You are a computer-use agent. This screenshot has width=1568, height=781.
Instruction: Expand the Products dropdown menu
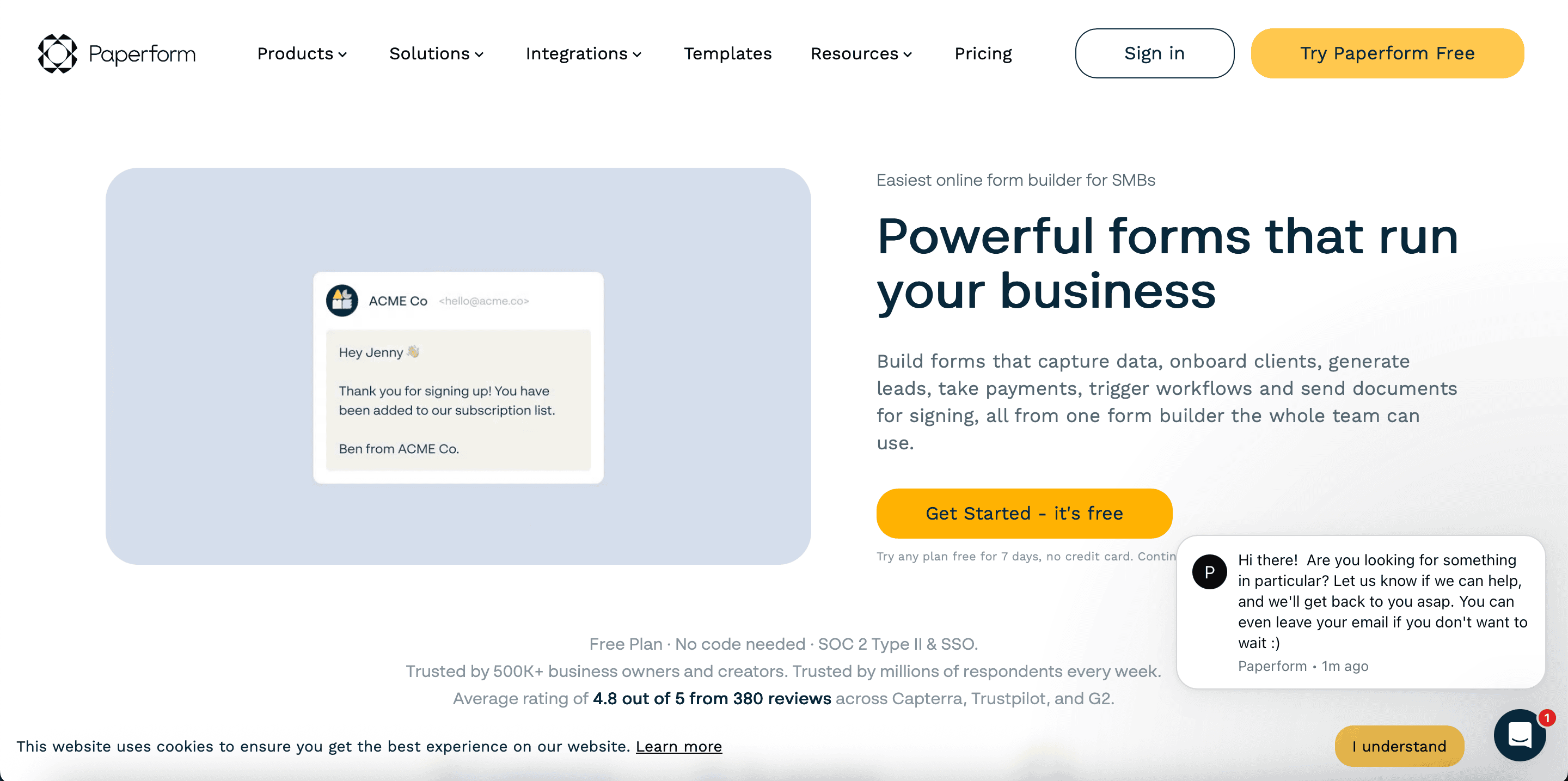(302, 53)
